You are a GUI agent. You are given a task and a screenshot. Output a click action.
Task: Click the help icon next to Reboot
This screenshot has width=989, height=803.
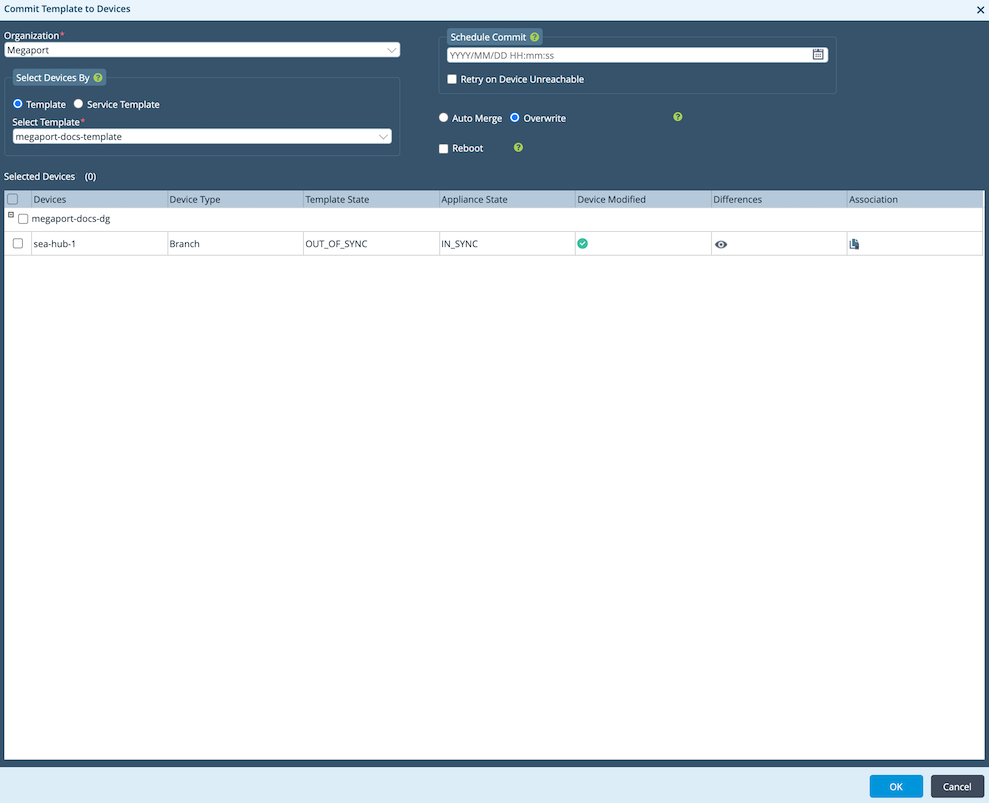[518, 148]
